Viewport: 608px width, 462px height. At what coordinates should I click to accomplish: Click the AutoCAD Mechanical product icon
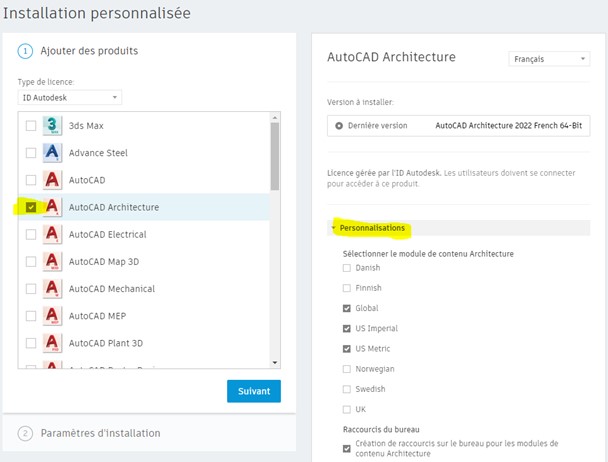tap(52, 289)
